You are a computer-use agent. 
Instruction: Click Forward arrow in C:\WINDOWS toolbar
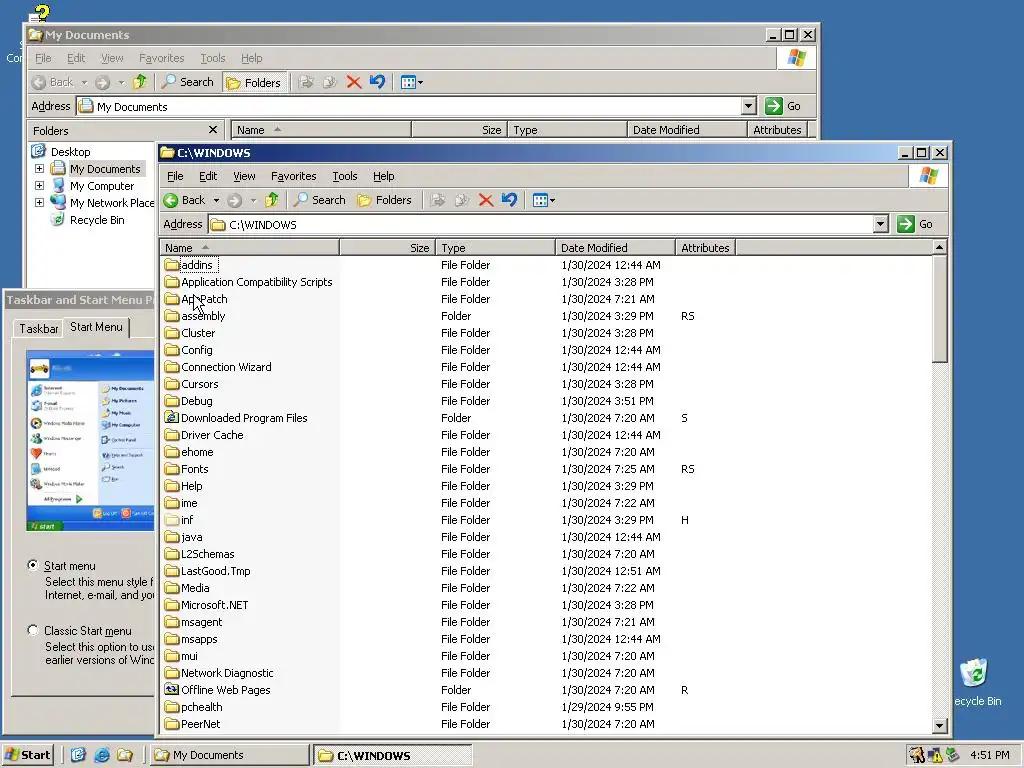(x=234, y=200)
